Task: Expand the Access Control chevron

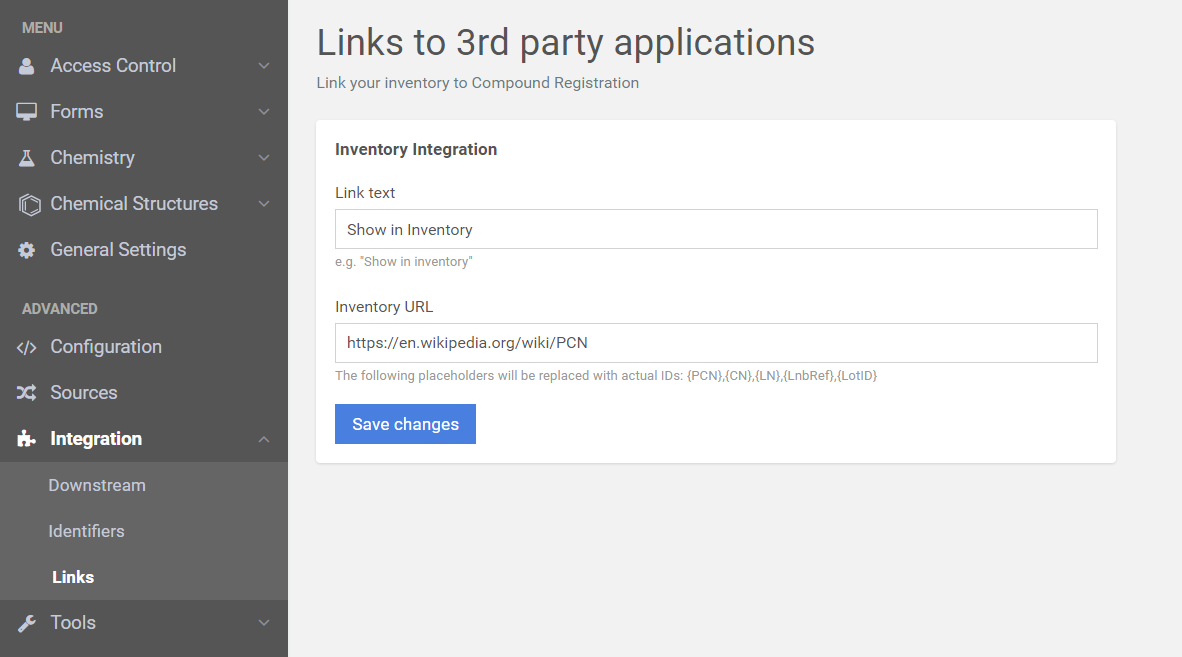Action: pyautogui.click(x=264, y=66)
